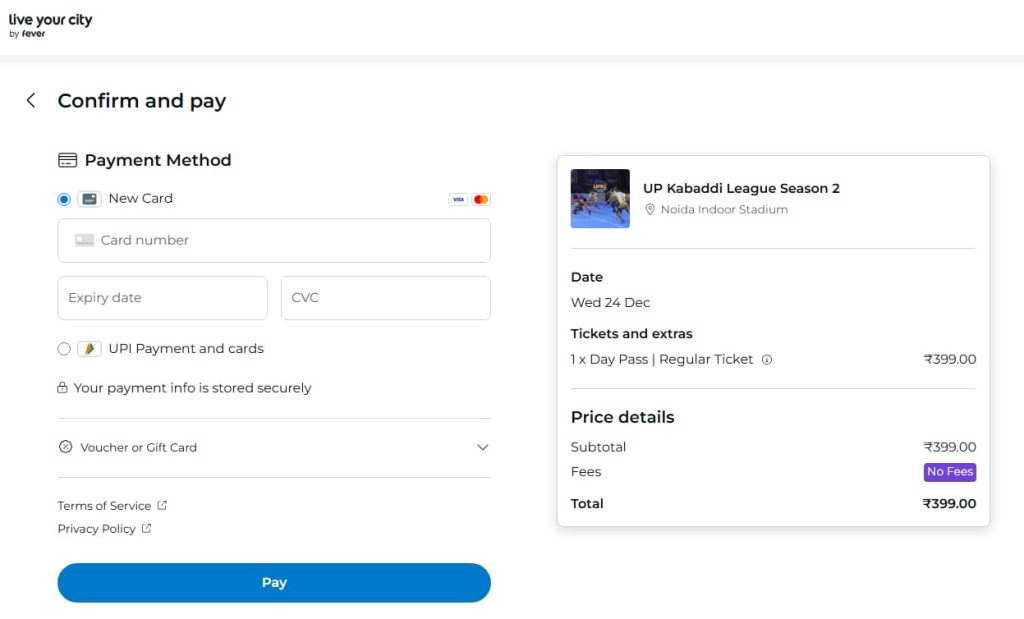Select the UPI Payment and cards option

(x=63, y=348)
